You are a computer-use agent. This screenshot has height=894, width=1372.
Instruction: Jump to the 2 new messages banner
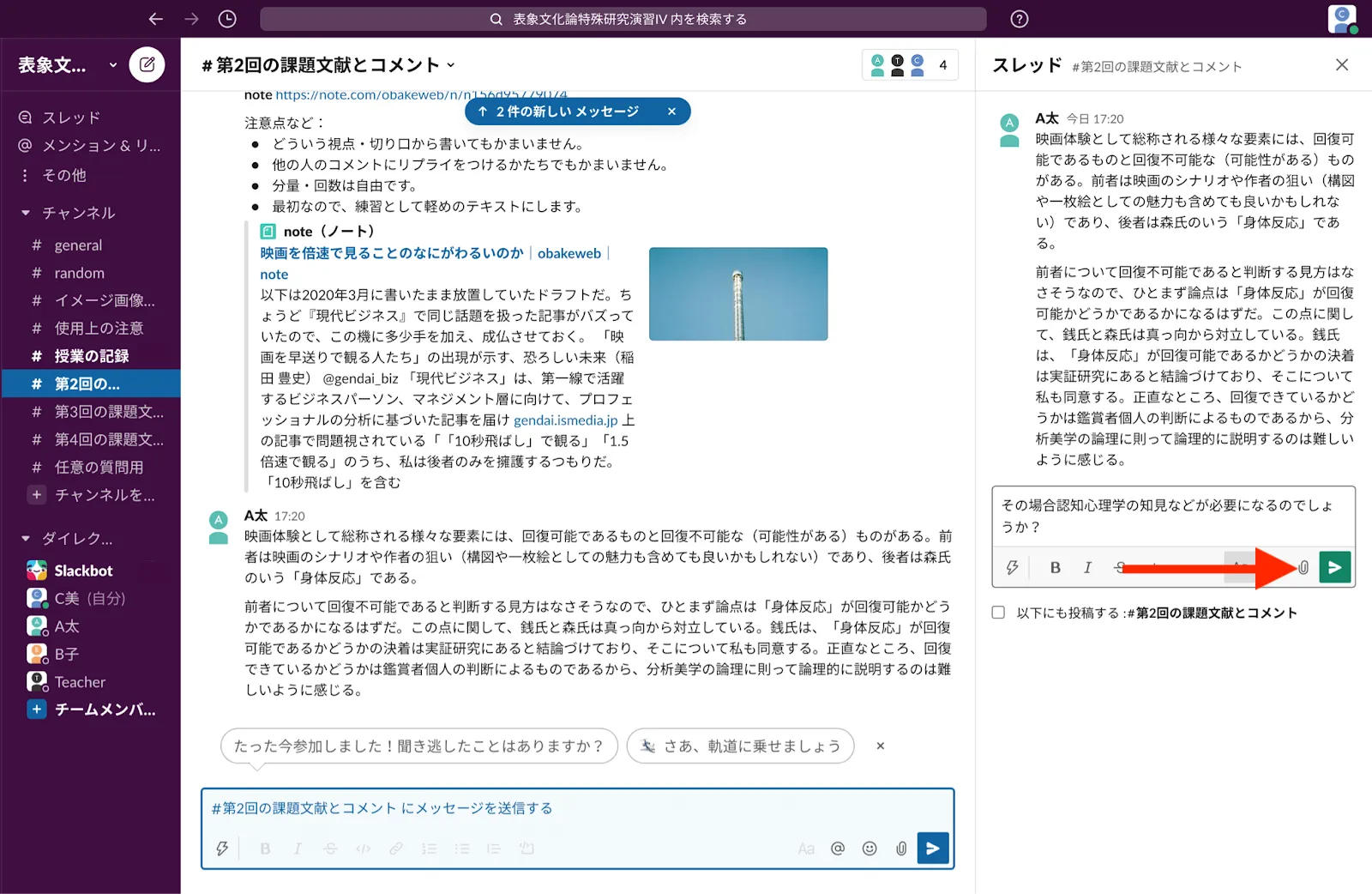pyautogui.click(x=566, y=112)
